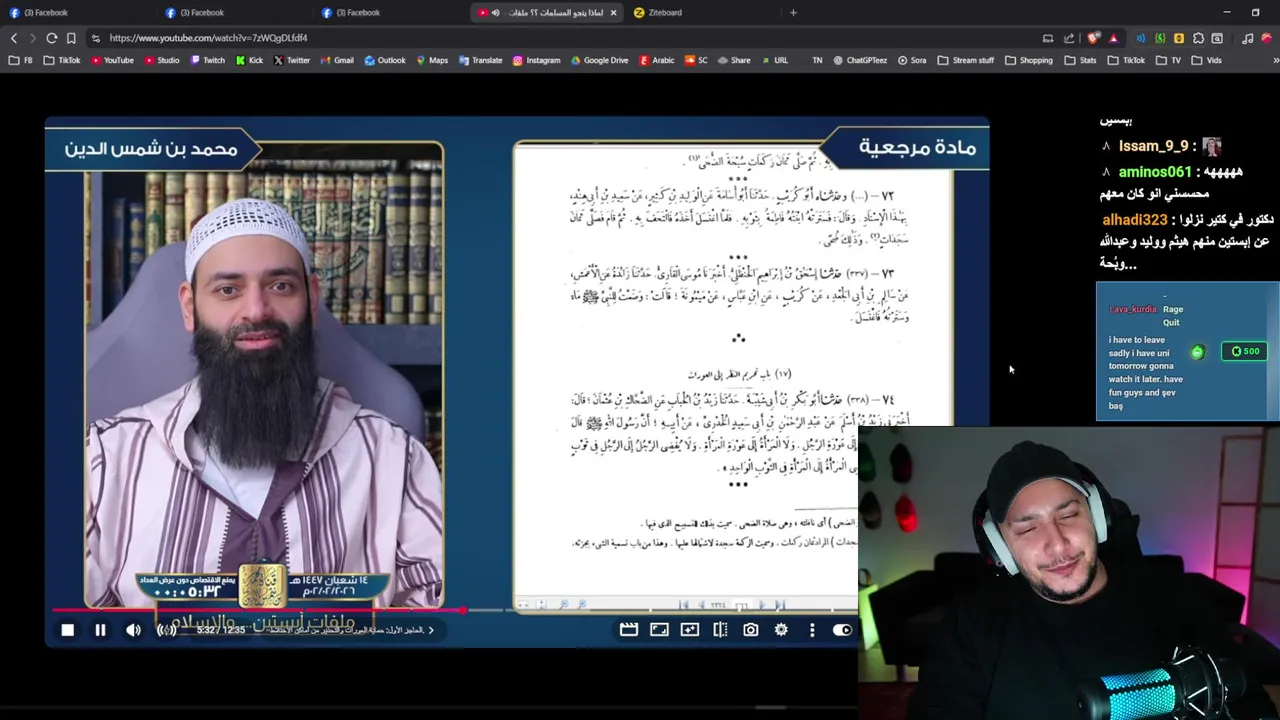Open the Gmail bookmark
Image resolution: width=1280 pixels, height=720 pixels.
[337, 60]
